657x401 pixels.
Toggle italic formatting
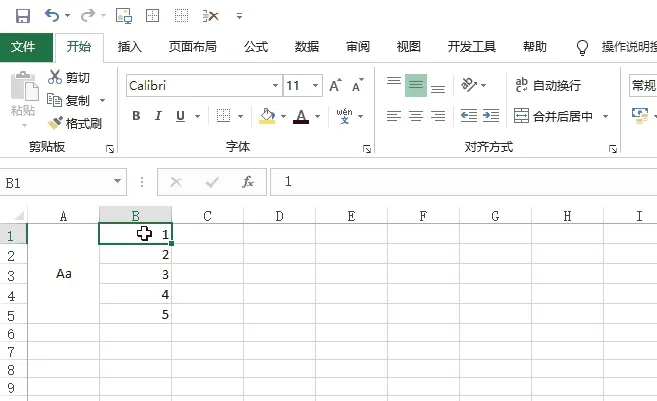[158, 116]
